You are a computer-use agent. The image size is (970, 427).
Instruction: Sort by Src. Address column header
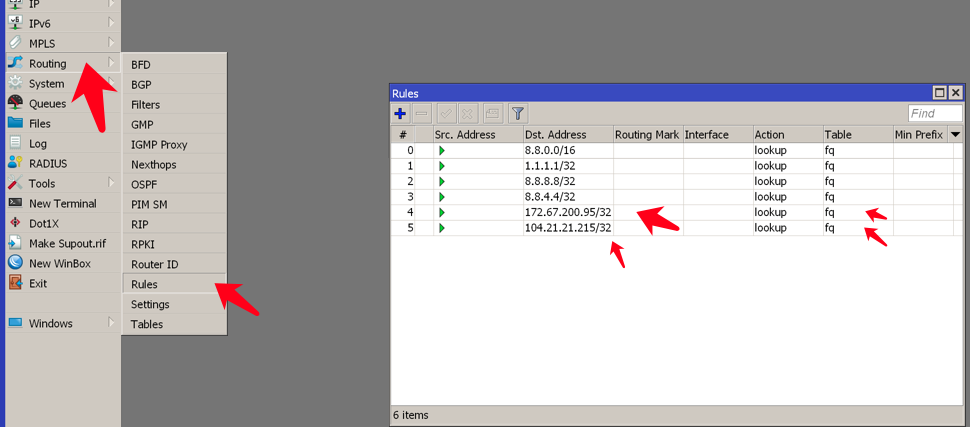tap(478, 134)
